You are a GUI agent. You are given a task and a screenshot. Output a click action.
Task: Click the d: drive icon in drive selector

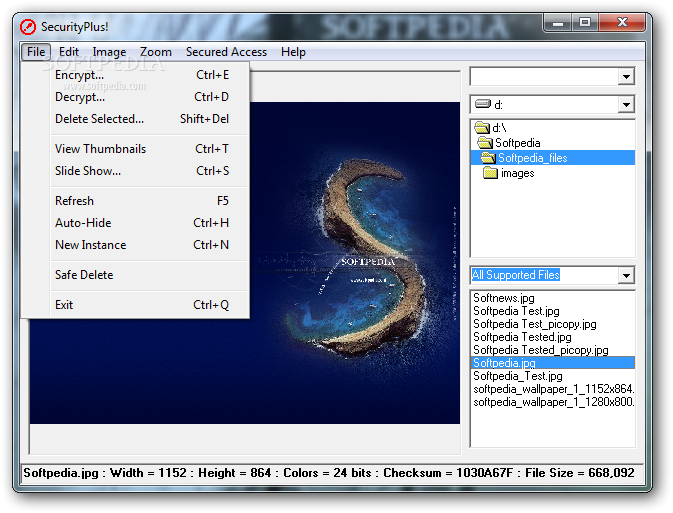pos(483,104)
